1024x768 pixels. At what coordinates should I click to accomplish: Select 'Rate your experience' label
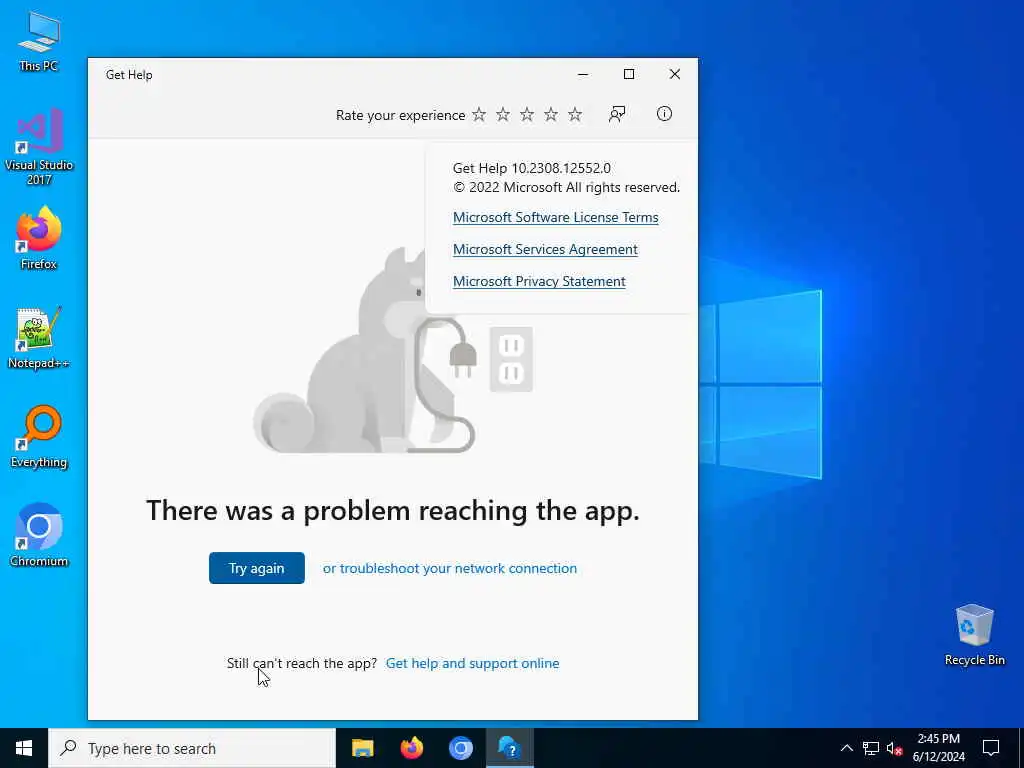click(x=400, y=115)
